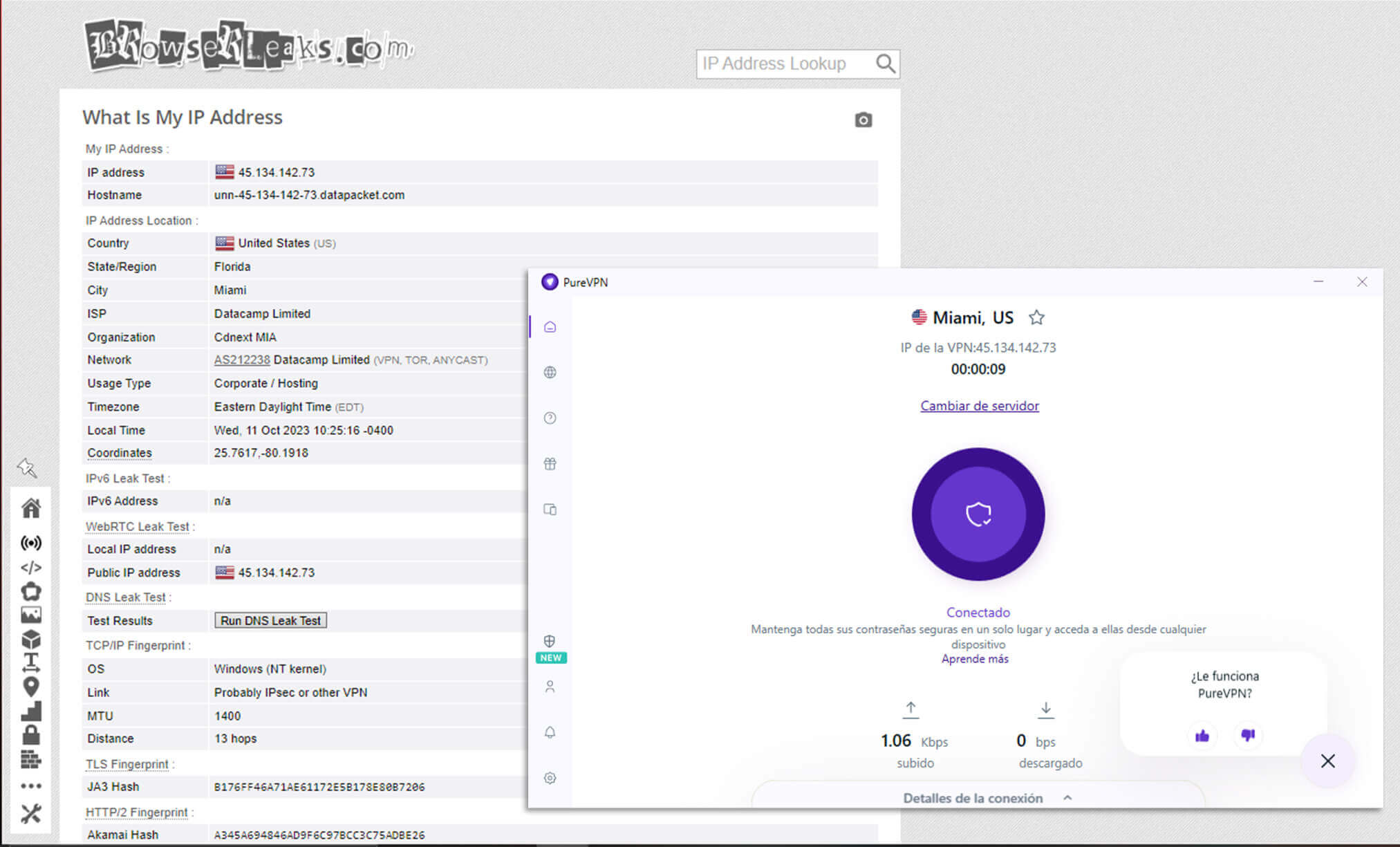Dismiss the feedback popup with the X circle
This screenshot has height=847, width=1400.
[1327, 761]
